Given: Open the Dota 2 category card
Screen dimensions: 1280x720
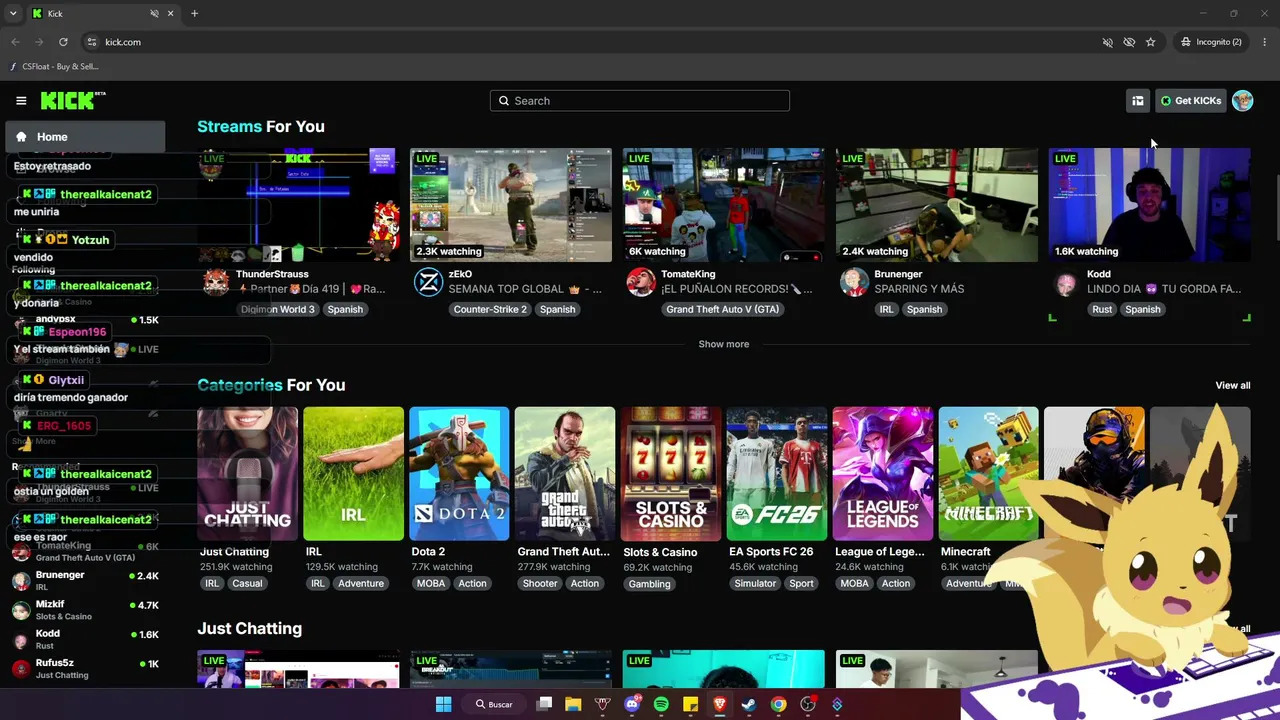Looking at the screenshot, I should (459, 473).
